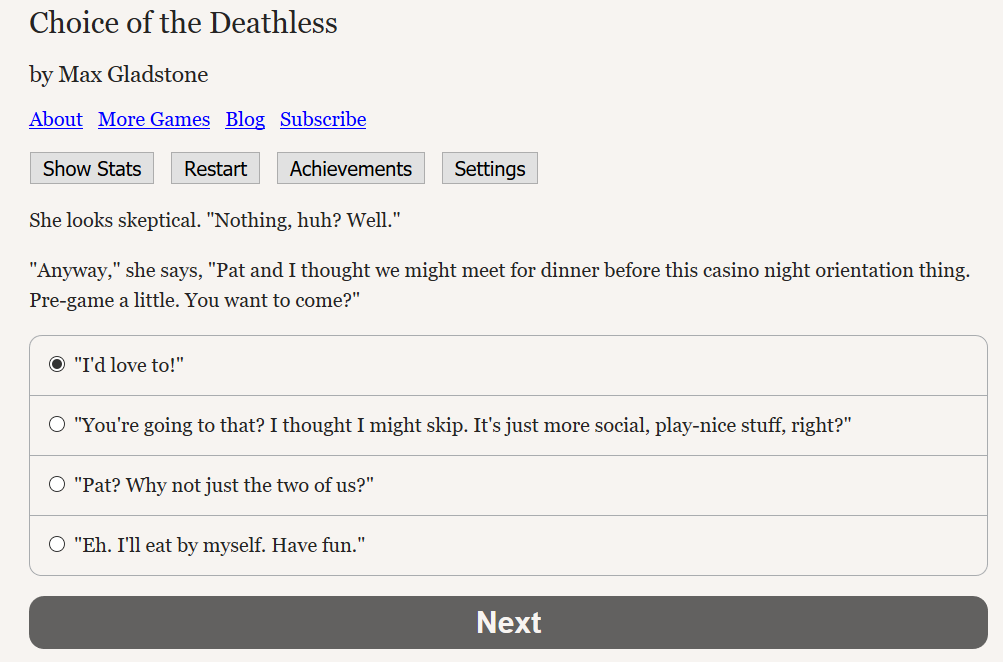Viewport: 1003px width, 662px height.
Task: Select the "Eh. I'll eat by myself" radio button
Action: tap(57, 544)
